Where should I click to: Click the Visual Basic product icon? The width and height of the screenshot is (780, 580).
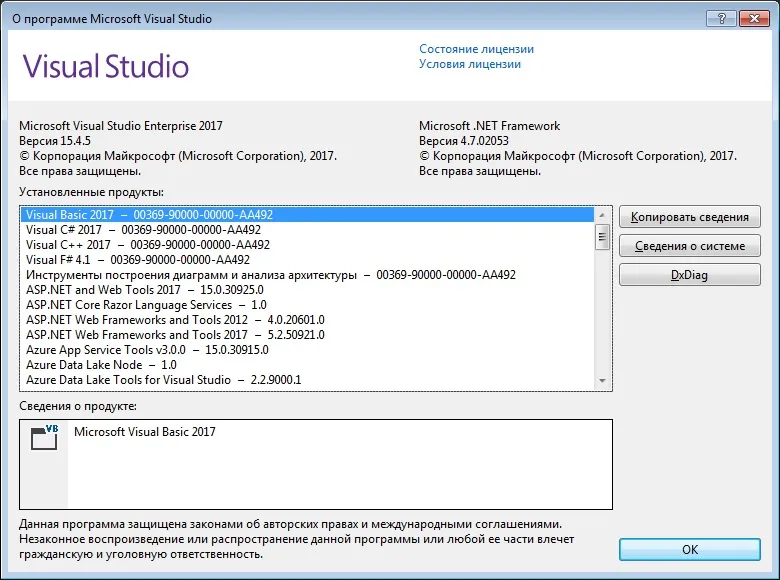coord(44,437)
